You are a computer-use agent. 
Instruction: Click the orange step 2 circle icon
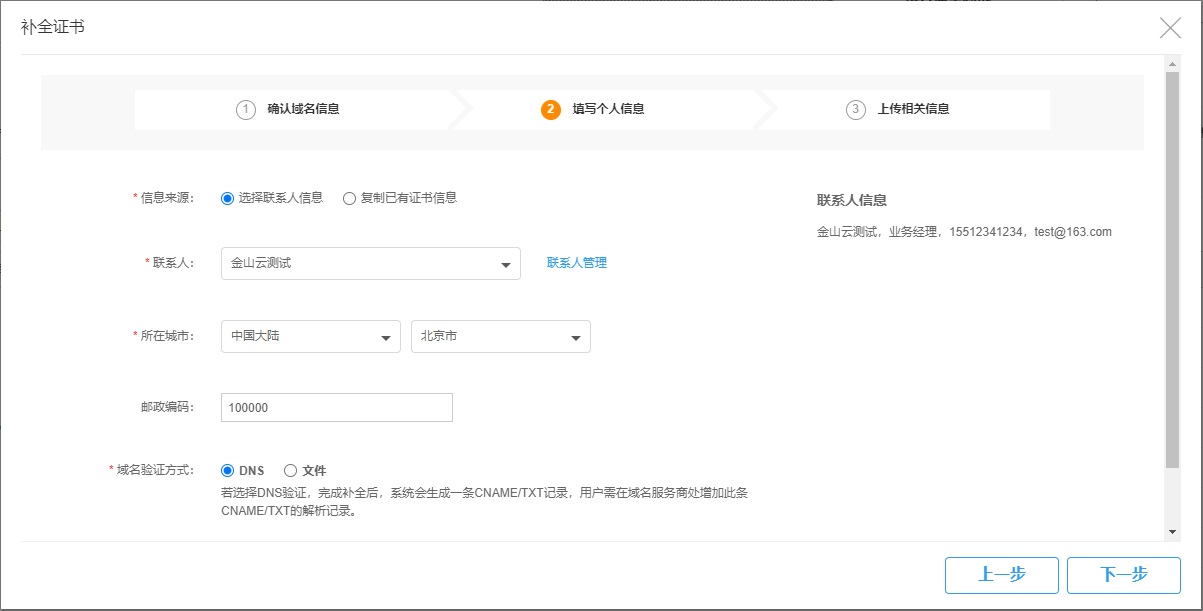click(x=550, y=110)
